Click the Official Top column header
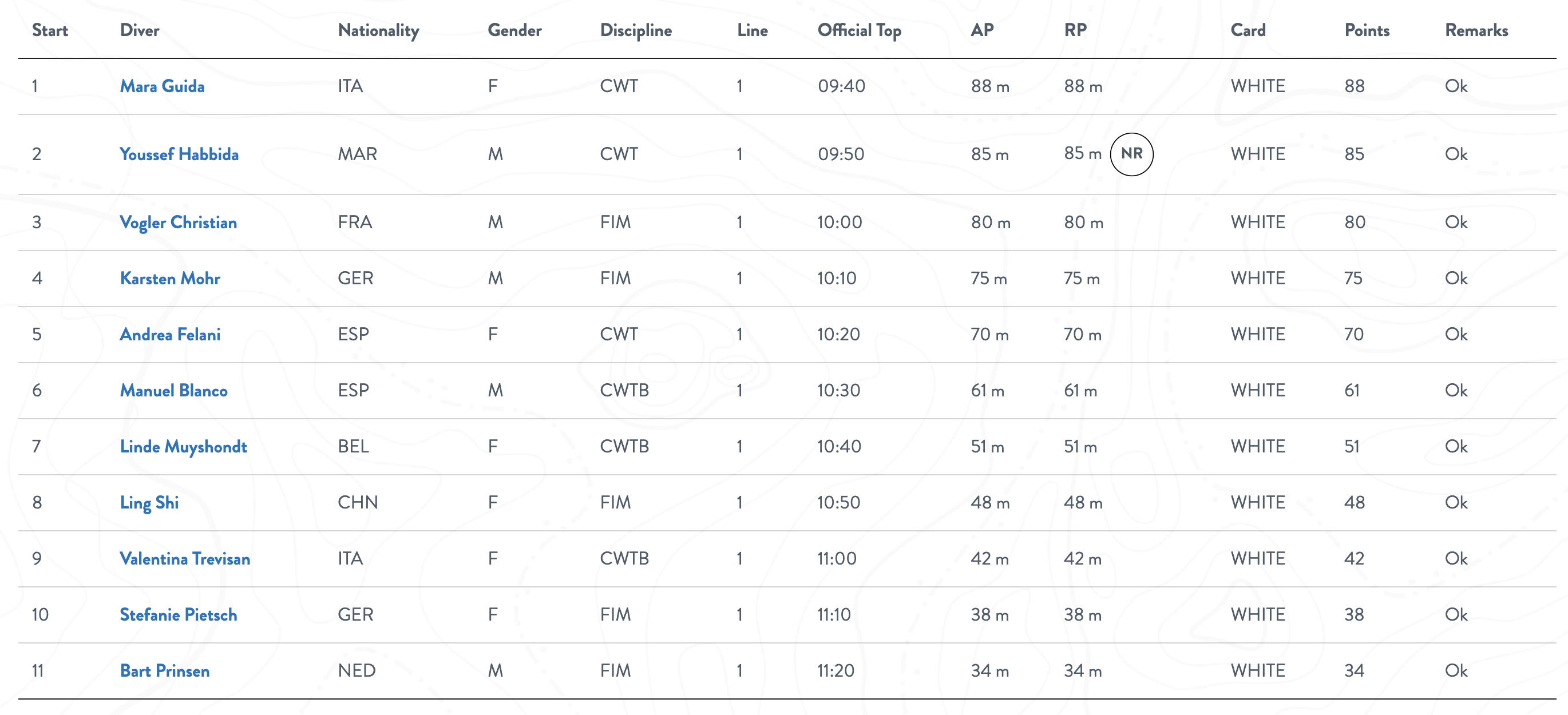1568x715 pixels. coord(859,30)
